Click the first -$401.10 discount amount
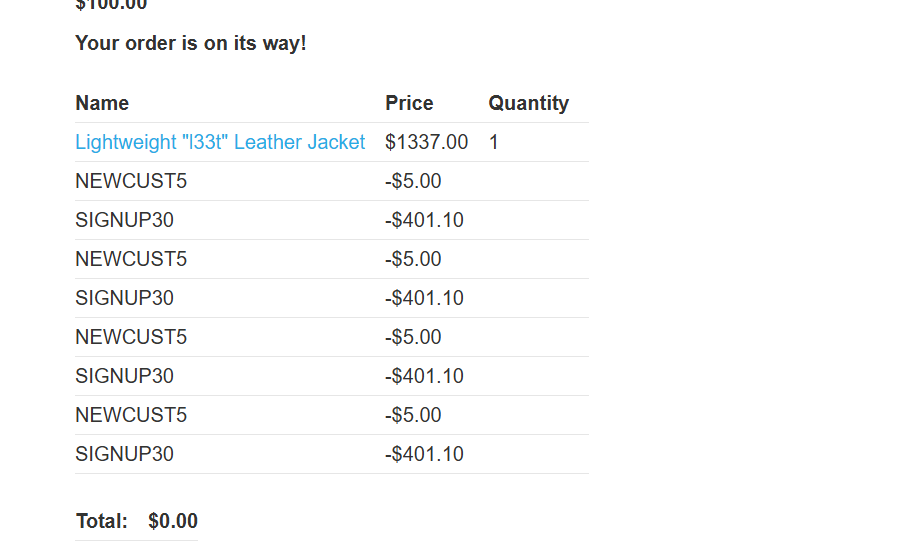This screenshot has height=560, width=903. 424,220
